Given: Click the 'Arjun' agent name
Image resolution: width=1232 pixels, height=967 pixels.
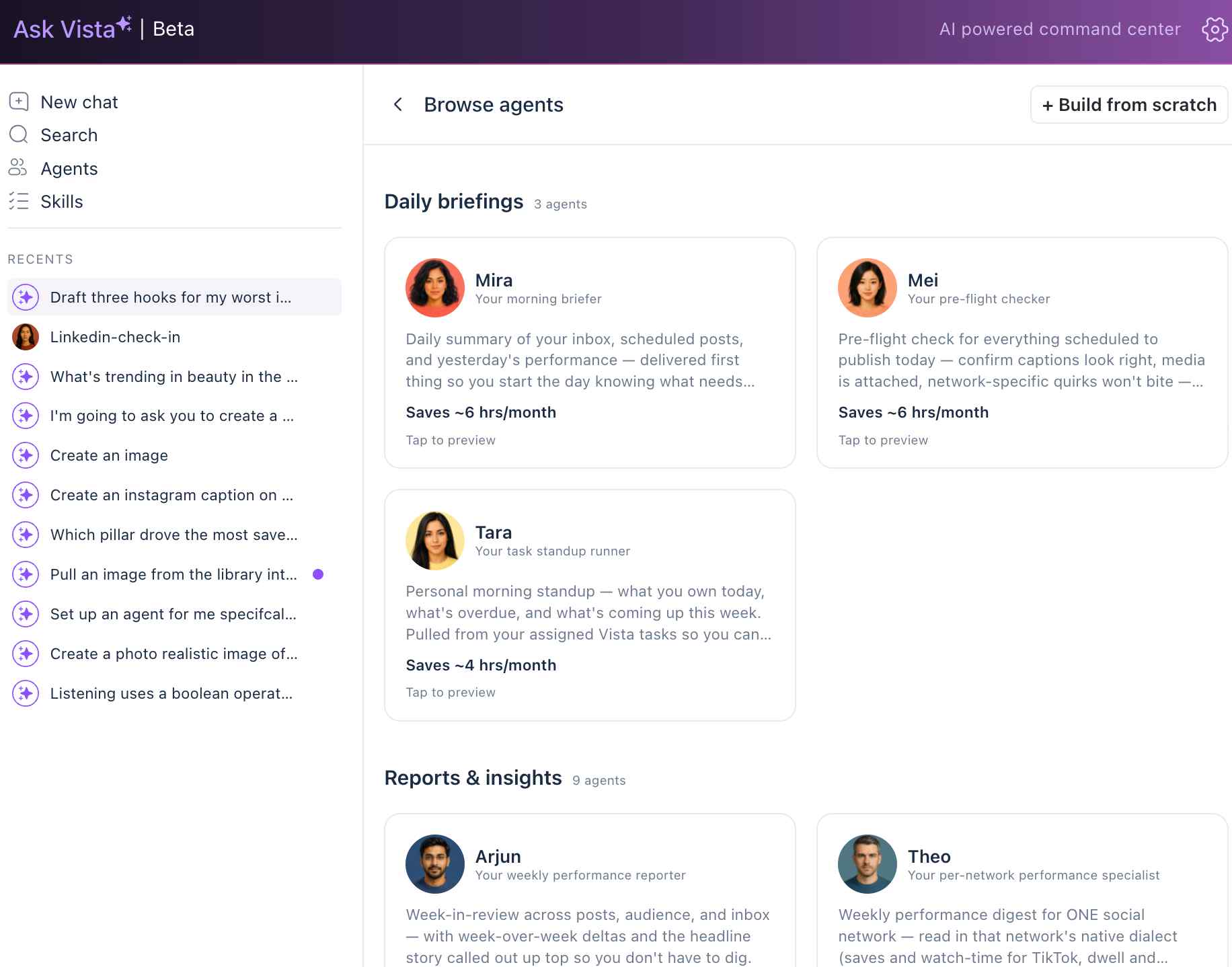Looking at the screenshot, I should pyautogui.click(x=498, y=856).
